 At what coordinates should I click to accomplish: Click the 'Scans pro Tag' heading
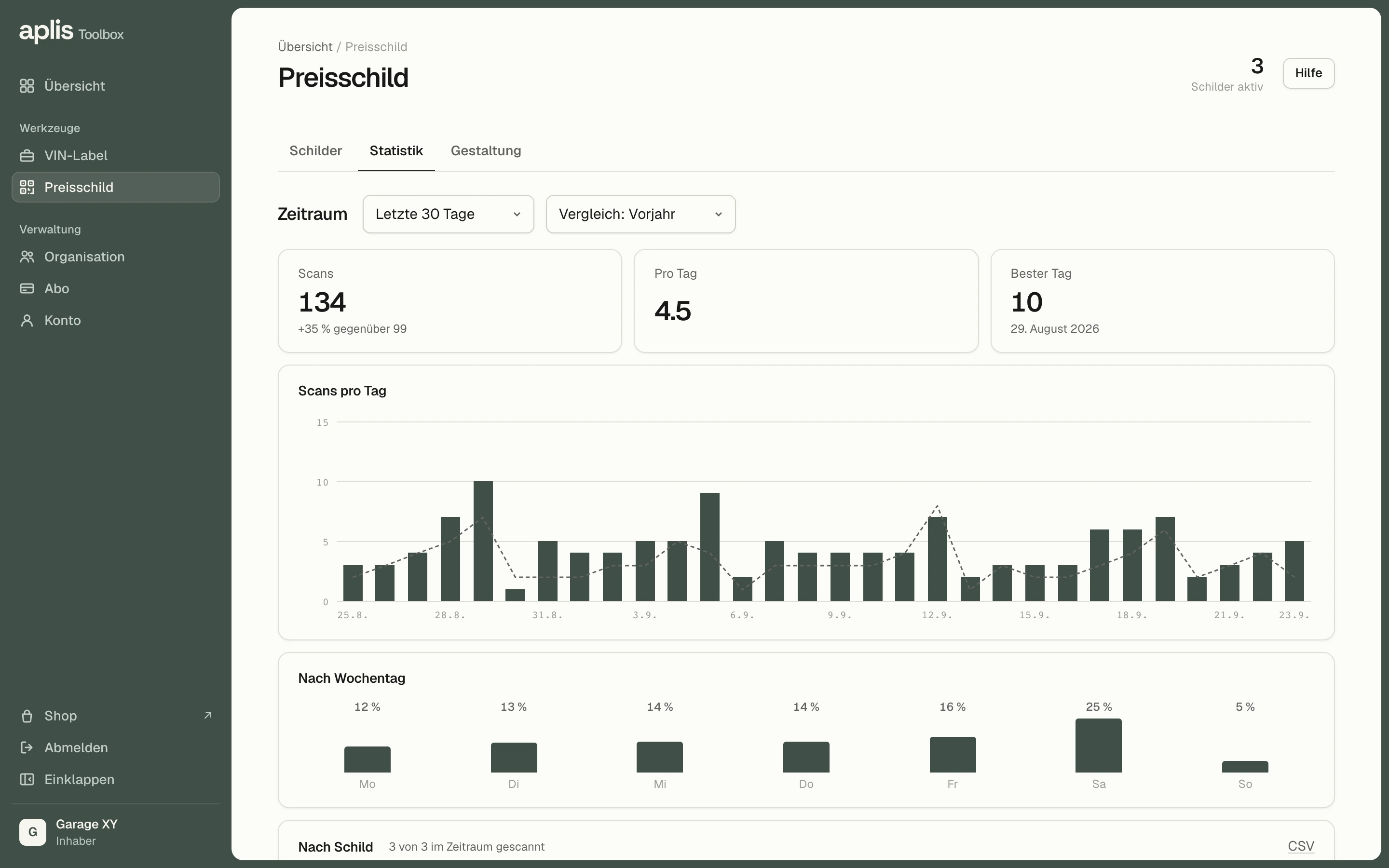(341, 391)
